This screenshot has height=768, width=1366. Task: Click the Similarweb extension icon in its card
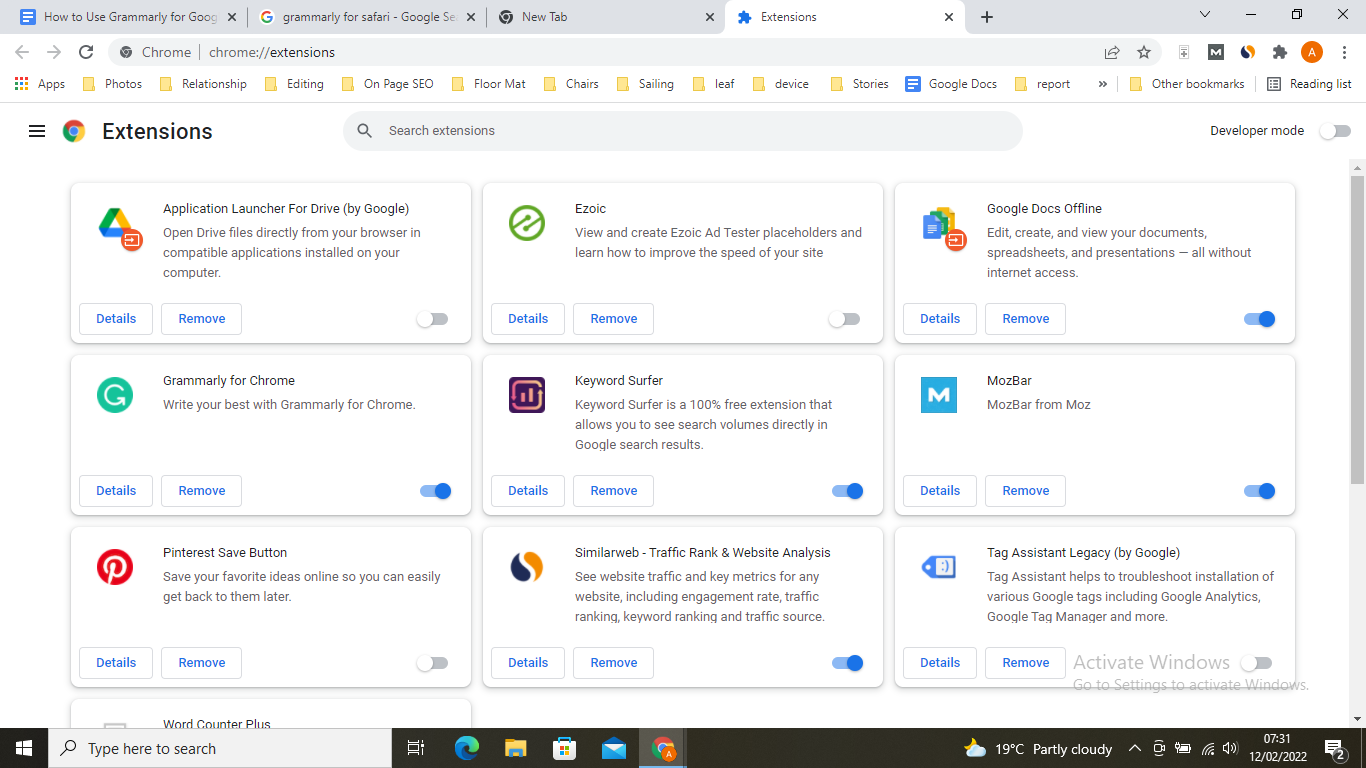[x=527, y=567]
